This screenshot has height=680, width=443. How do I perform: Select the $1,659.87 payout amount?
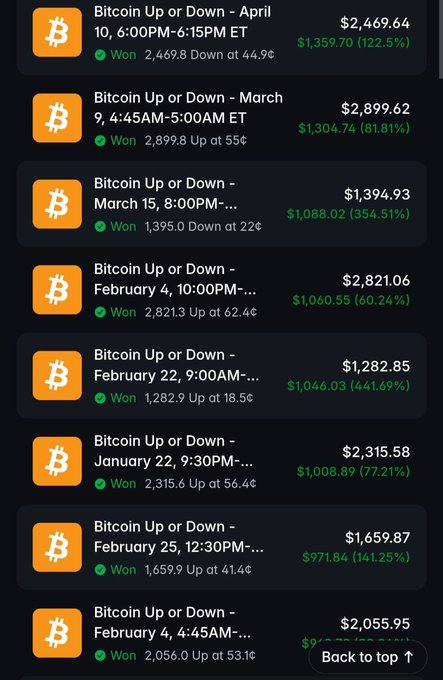(x=377, y=538)
